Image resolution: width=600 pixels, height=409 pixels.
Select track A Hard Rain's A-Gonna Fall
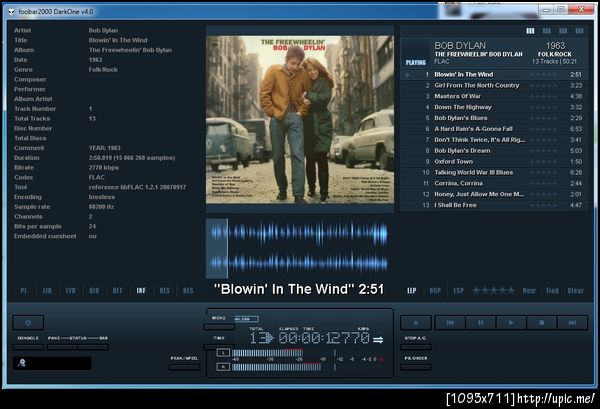494,129
